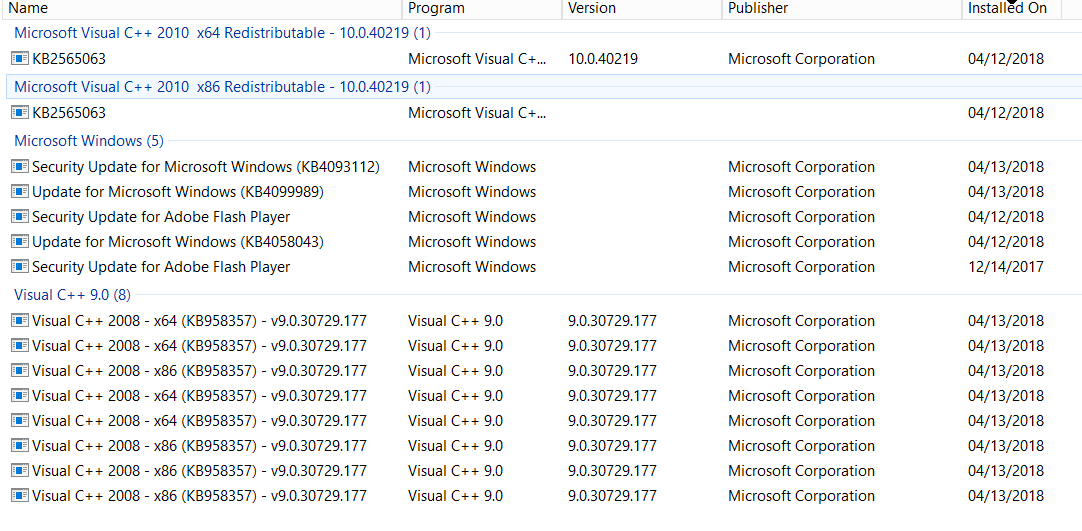Collapse the Microsoft Windows (5) group header

(x=89, y=141)
